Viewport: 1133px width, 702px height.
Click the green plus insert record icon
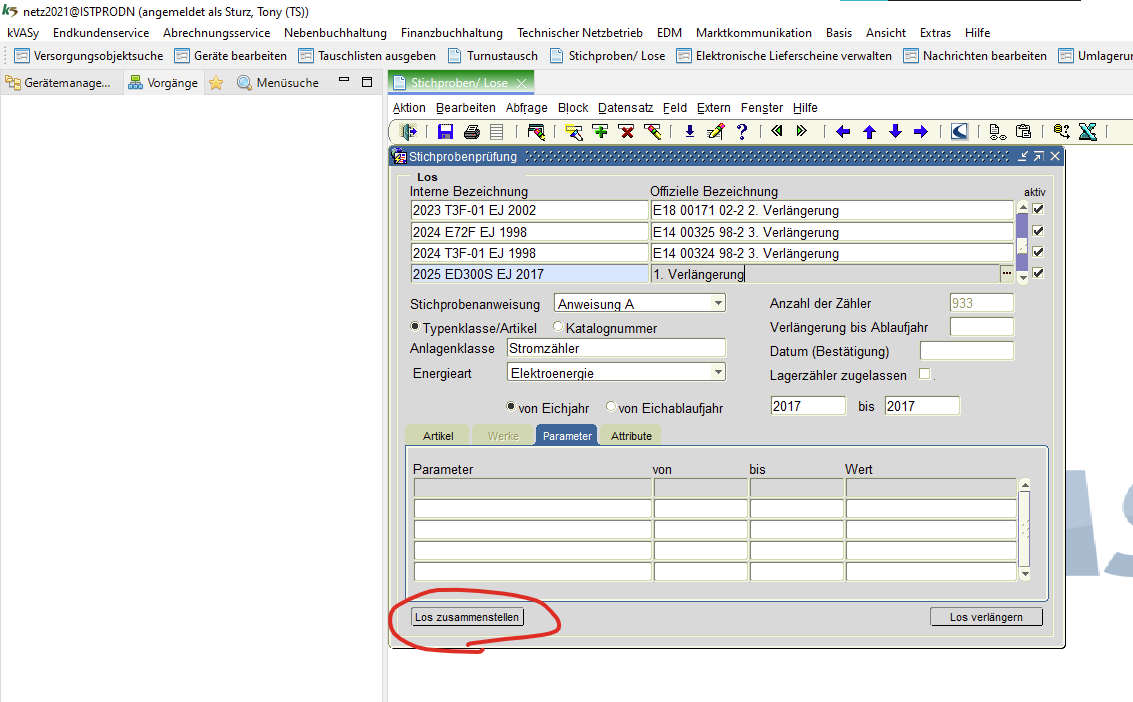pyautogui.click(x=600, y=131)
